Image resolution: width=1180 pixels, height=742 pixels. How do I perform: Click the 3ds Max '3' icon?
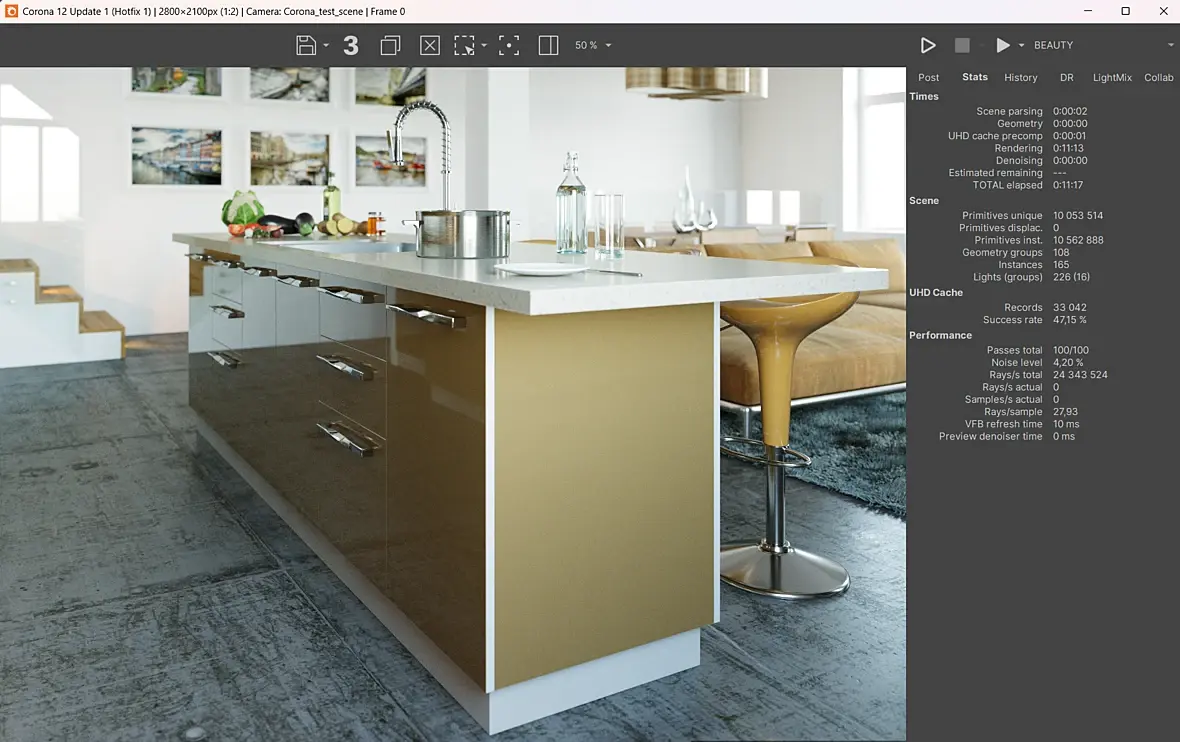click(351, 45)
